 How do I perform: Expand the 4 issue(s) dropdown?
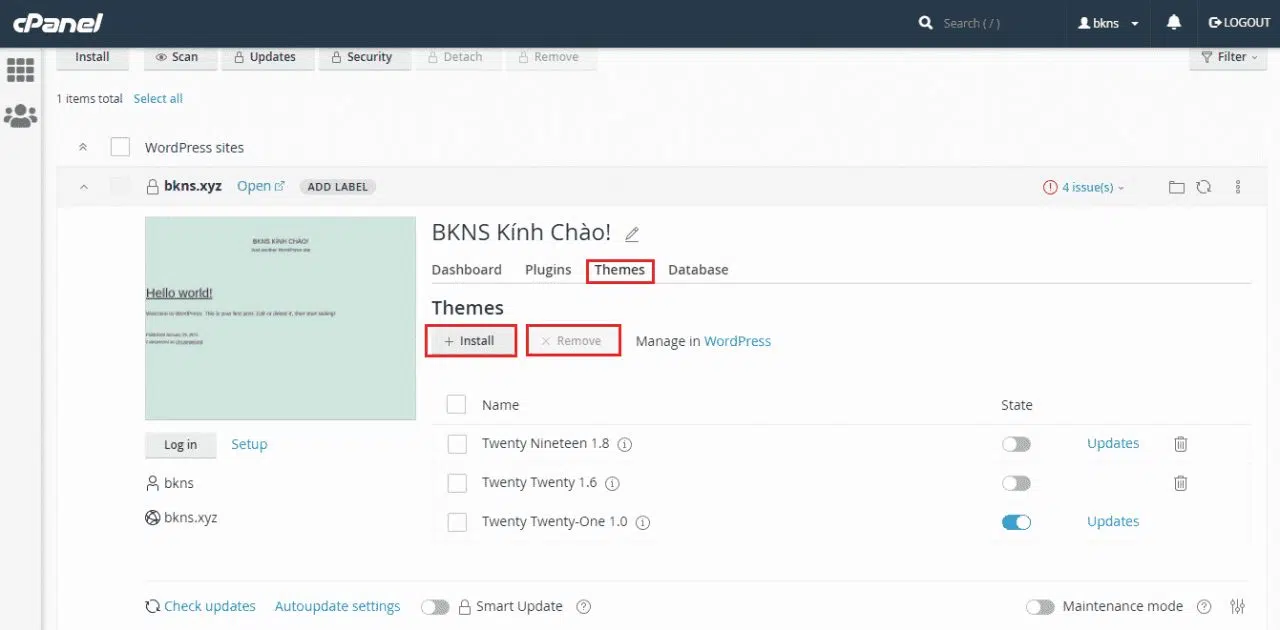1084,187
